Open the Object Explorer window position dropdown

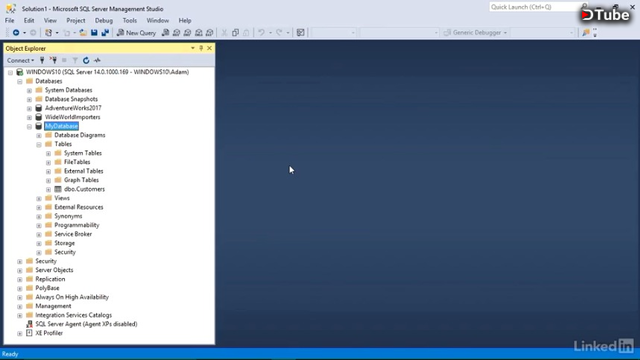tap(193, 48)
